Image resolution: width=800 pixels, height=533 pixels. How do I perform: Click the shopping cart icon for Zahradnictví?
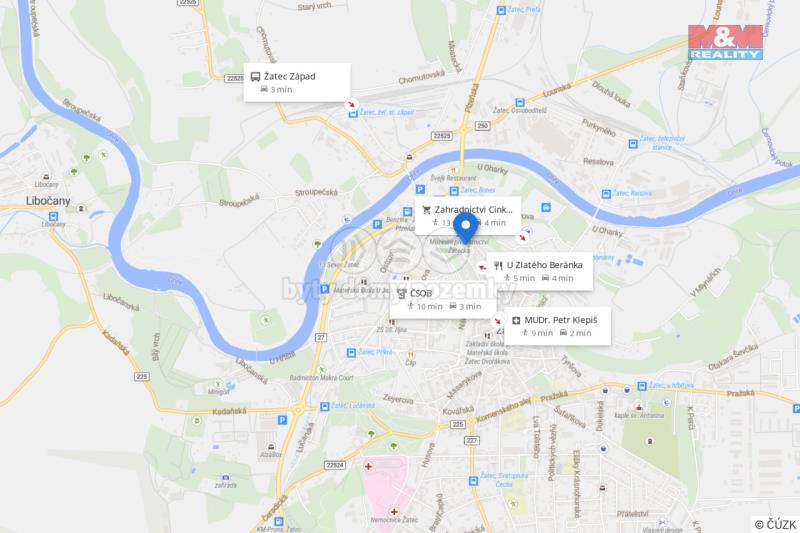(x=427, y=210)
